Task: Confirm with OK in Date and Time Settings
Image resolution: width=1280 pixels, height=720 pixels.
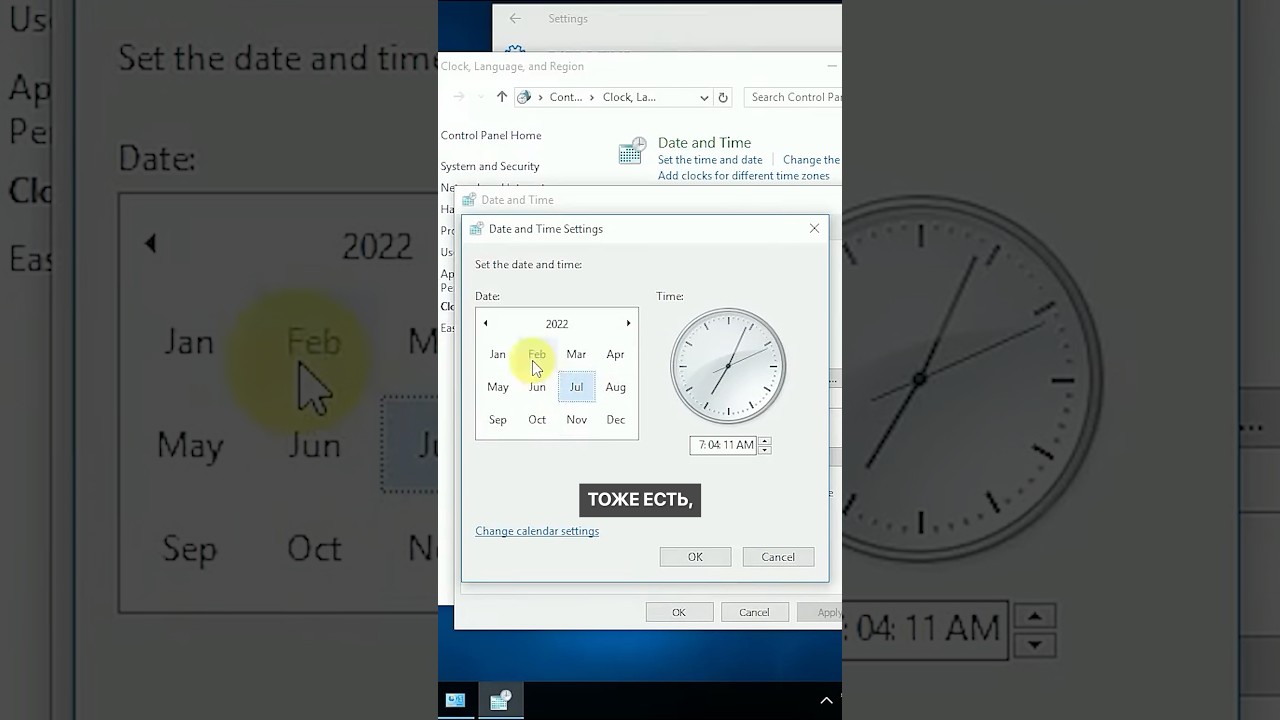Action: tap(695, 557)
